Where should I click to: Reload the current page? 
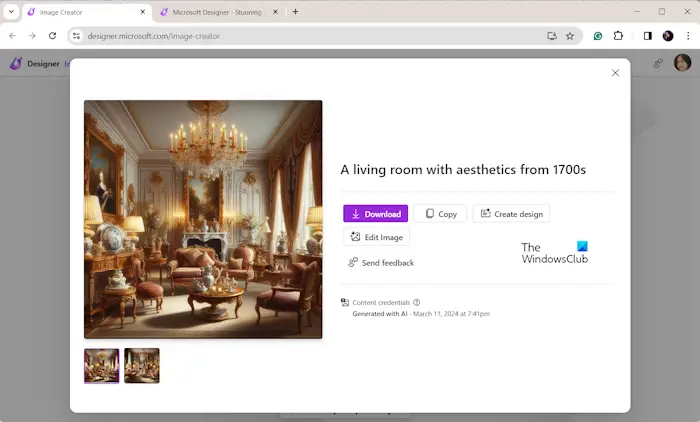tap(52, 36)
